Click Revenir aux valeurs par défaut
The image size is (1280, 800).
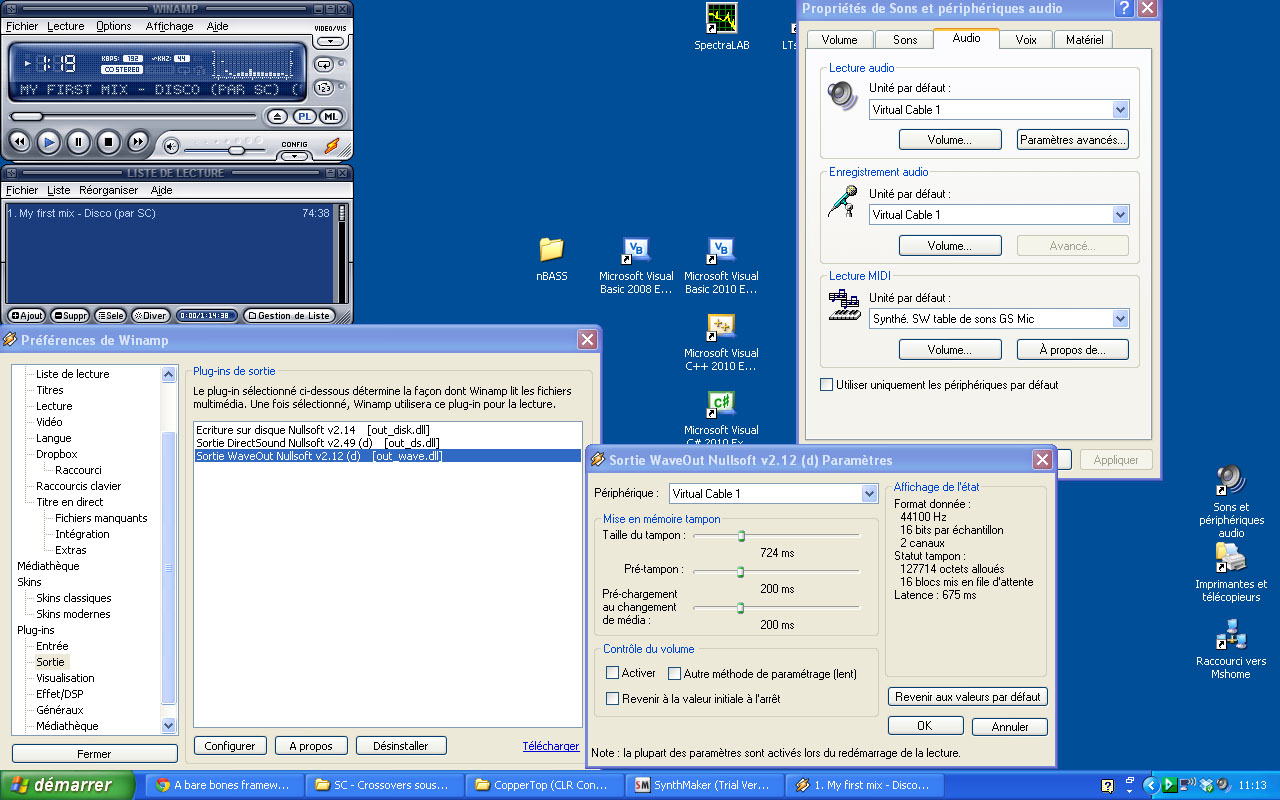point(968,697)
